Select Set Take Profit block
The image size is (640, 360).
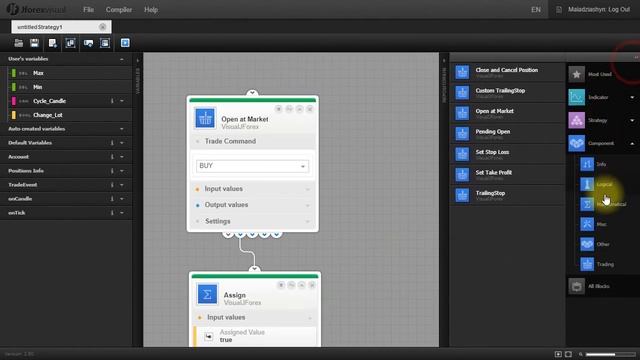[507, 174]
